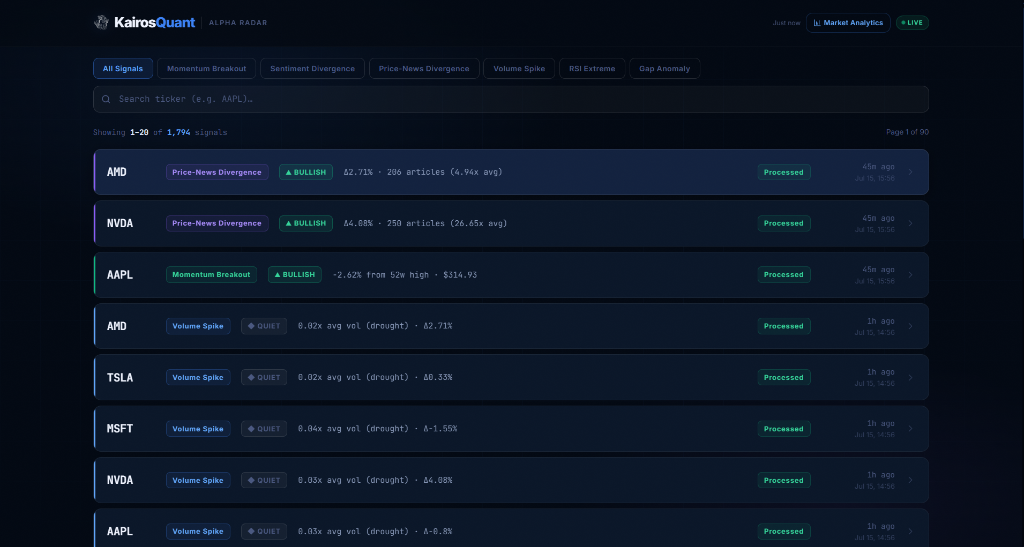Click the KairosQuant logo icon

click(101, 22)
